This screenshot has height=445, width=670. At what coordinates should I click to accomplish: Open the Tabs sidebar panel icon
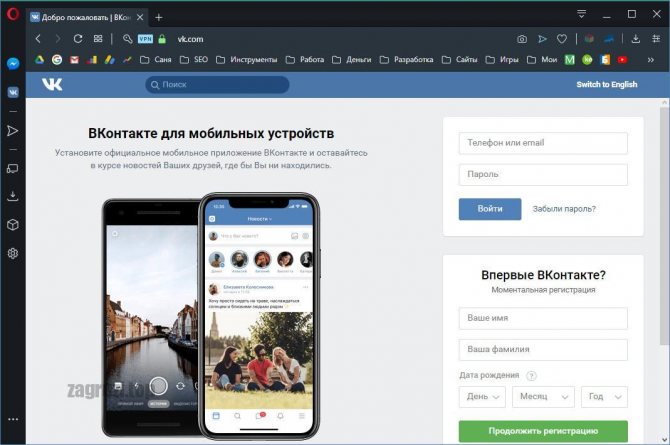coord(13,168)
